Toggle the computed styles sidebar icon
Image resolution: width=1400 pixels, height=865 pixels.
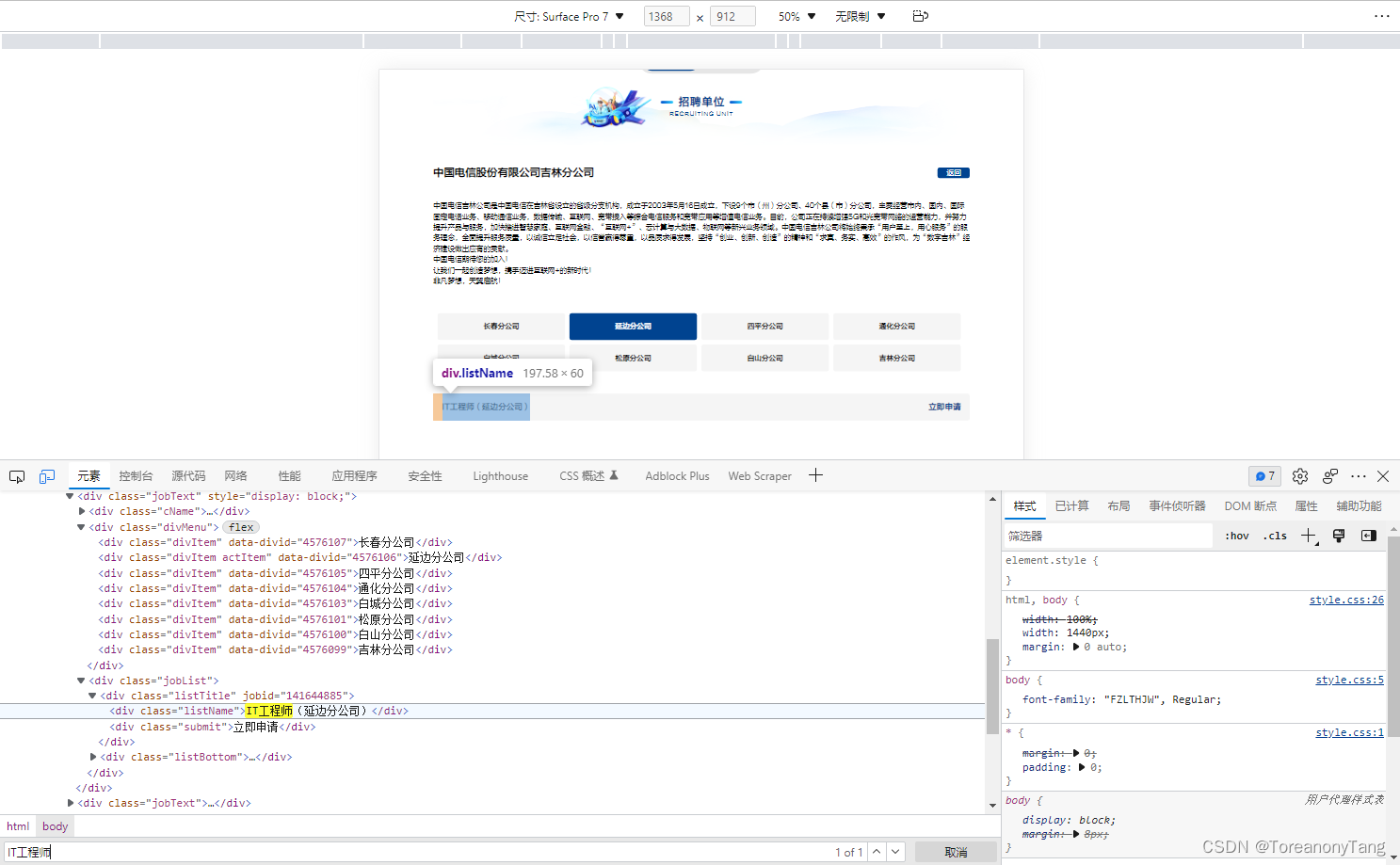[x=1369, y=536]
